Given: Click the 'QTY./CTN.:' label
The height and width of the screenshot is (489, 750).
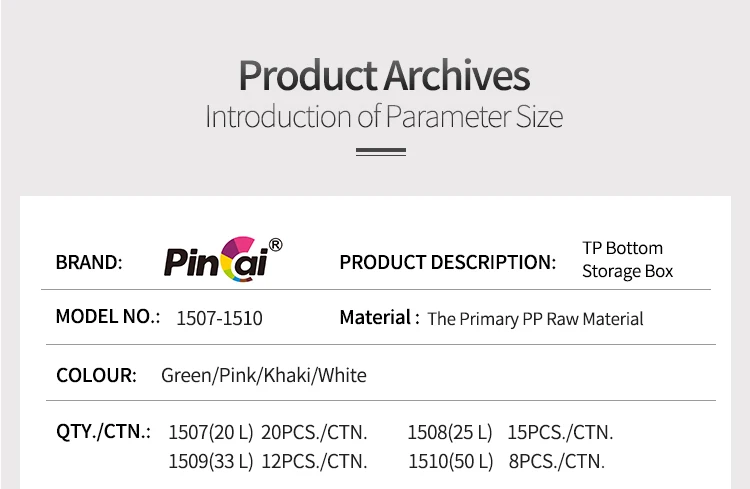Looking at the screenshot, I should (x=103, y=432).
